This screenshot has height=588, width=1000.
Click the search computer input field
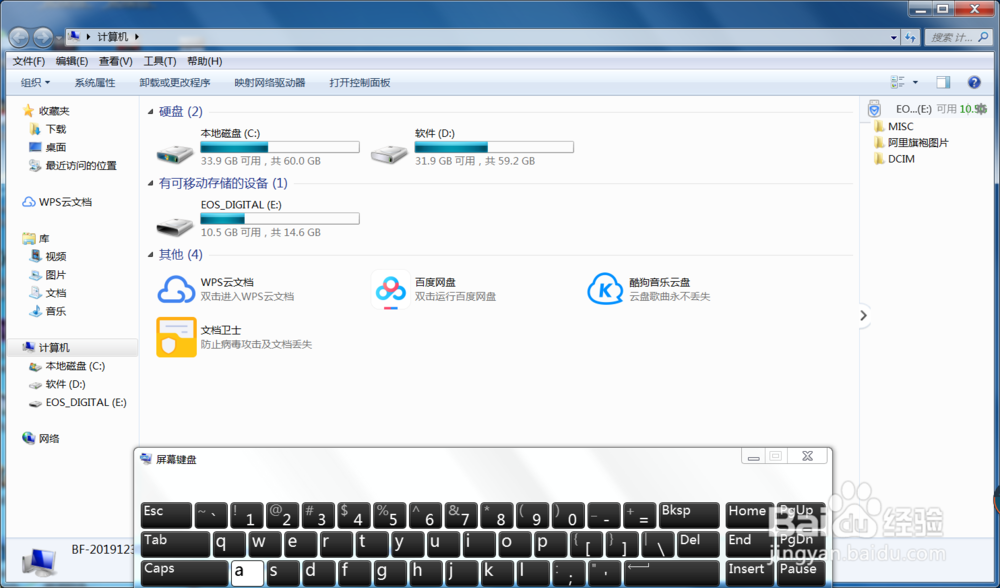959,38
